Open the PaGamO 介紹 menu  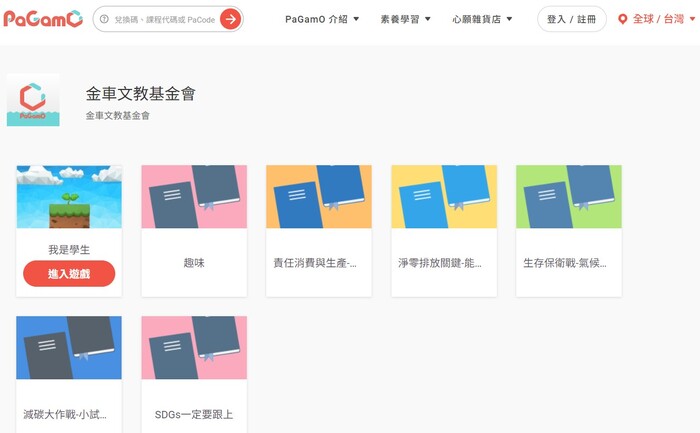click(316, 19)
